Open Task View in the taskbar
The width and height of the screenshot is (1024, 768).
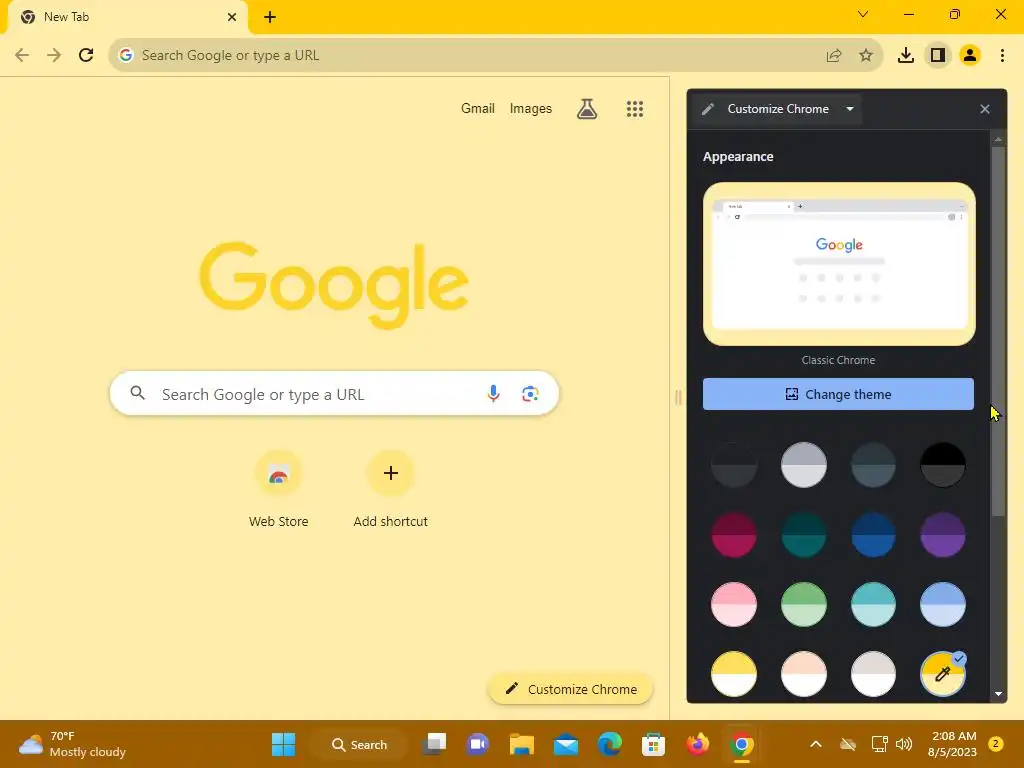point(434,744)
